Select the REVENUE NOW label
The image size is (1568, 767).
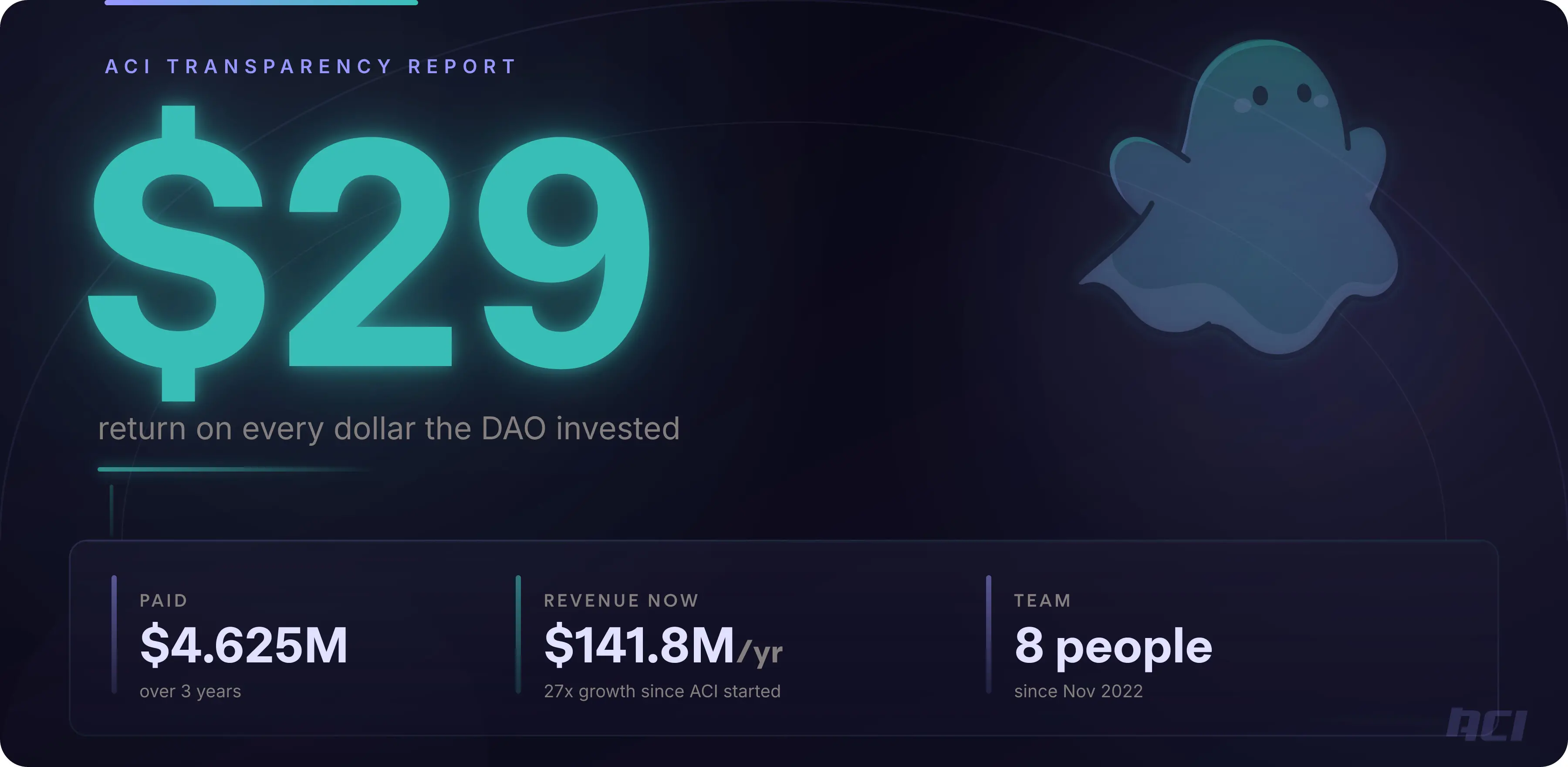(621, 601)
